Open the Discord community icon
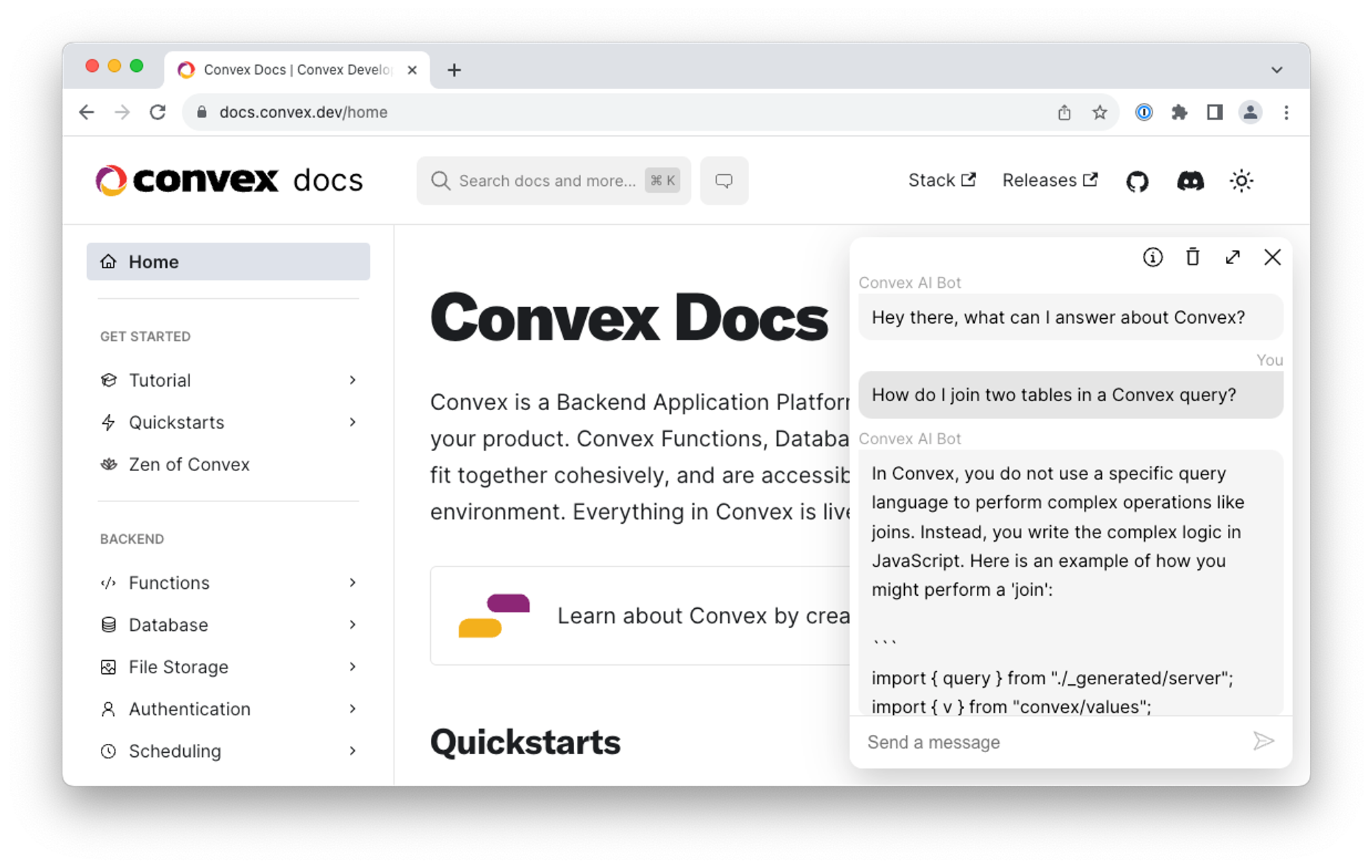This screenshot has height=868, width=1372. (1190, 181)
